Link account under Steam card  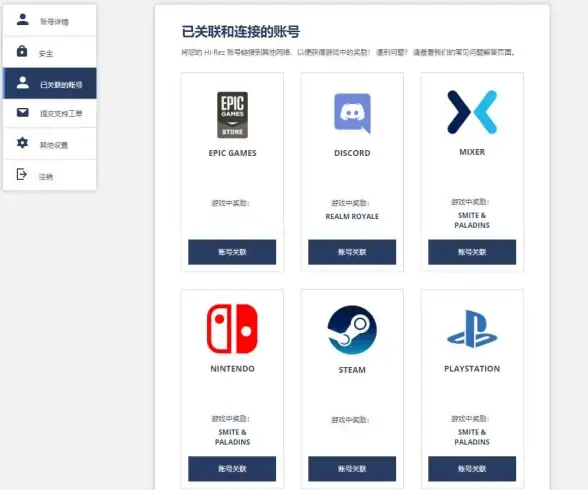352,469
